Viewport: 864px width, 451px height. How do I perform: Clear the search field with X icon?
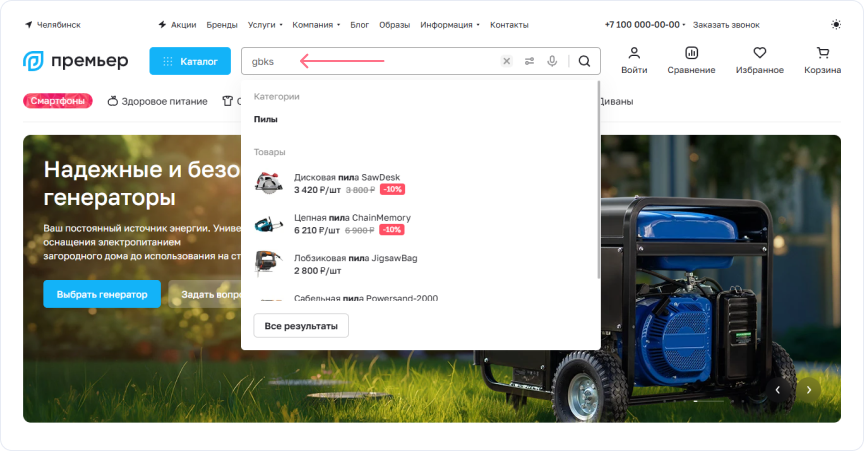coord(506,61)
